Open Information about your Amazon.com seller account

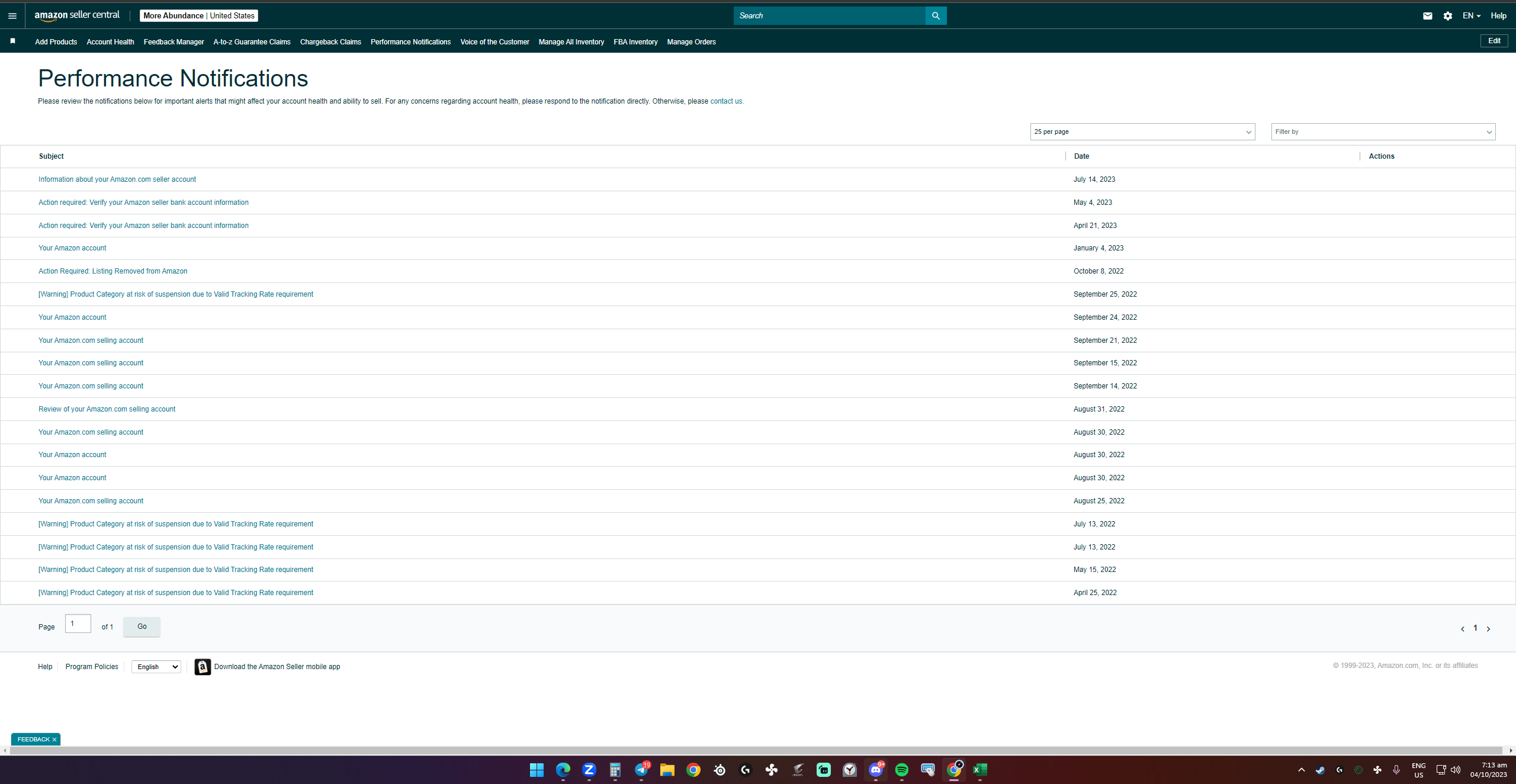point(117,179)
